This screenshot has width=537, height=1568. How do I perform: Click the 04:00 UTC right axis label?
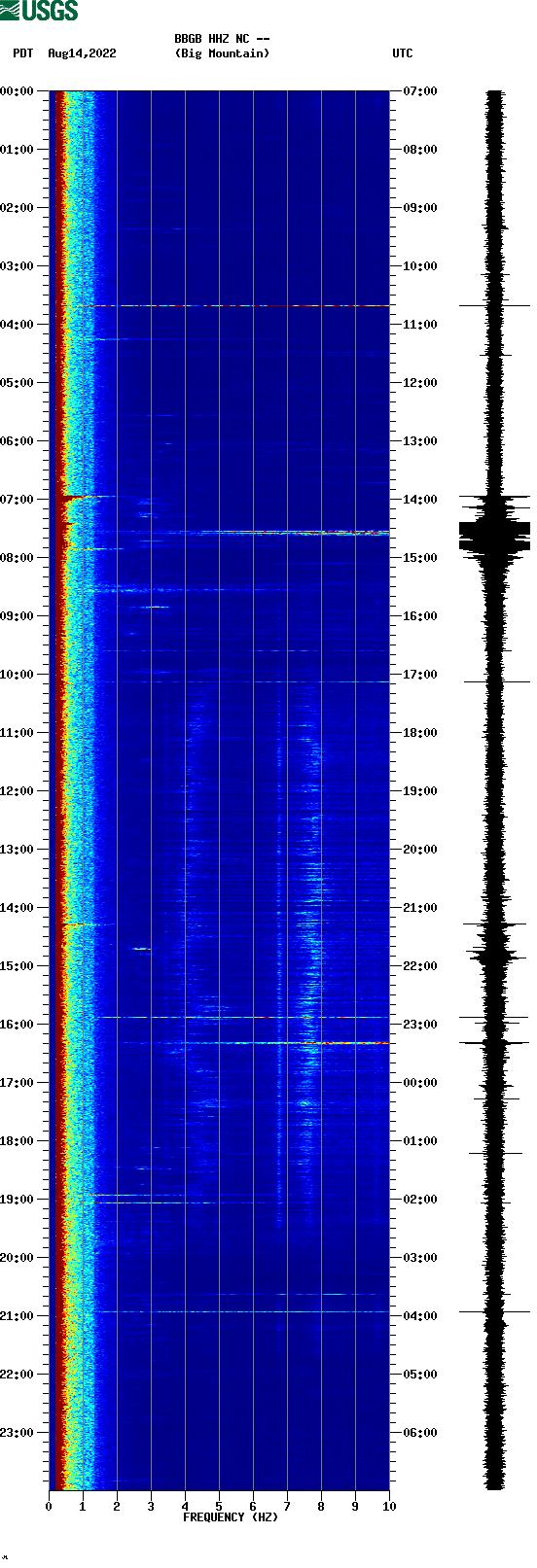click(420, 1316)
